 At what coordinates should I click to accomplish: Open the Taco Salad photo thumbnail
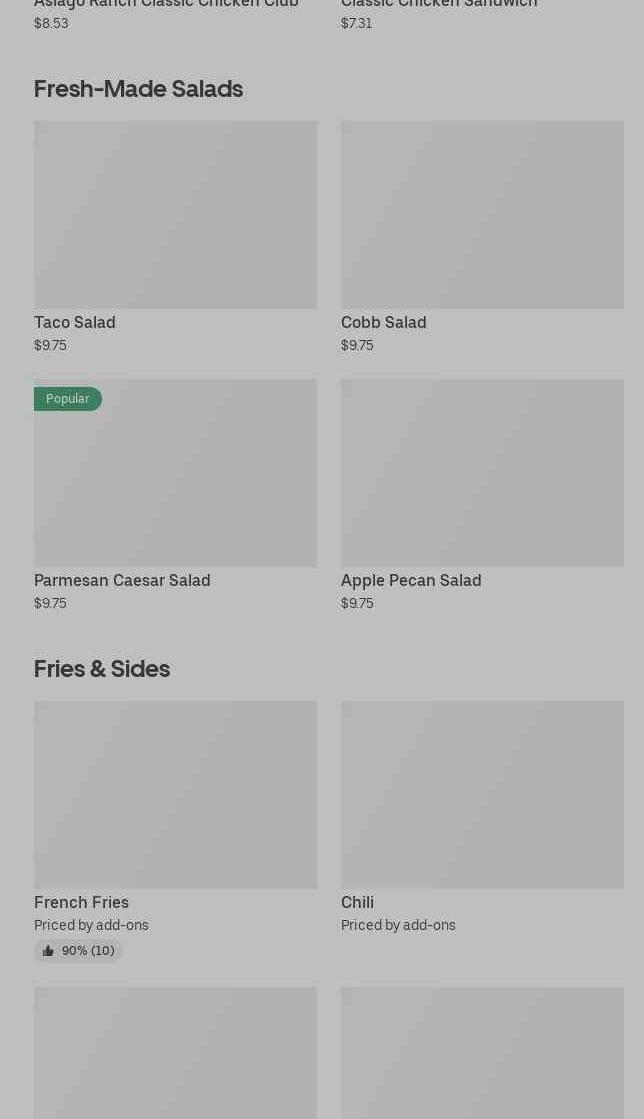[x=175, y=215]
